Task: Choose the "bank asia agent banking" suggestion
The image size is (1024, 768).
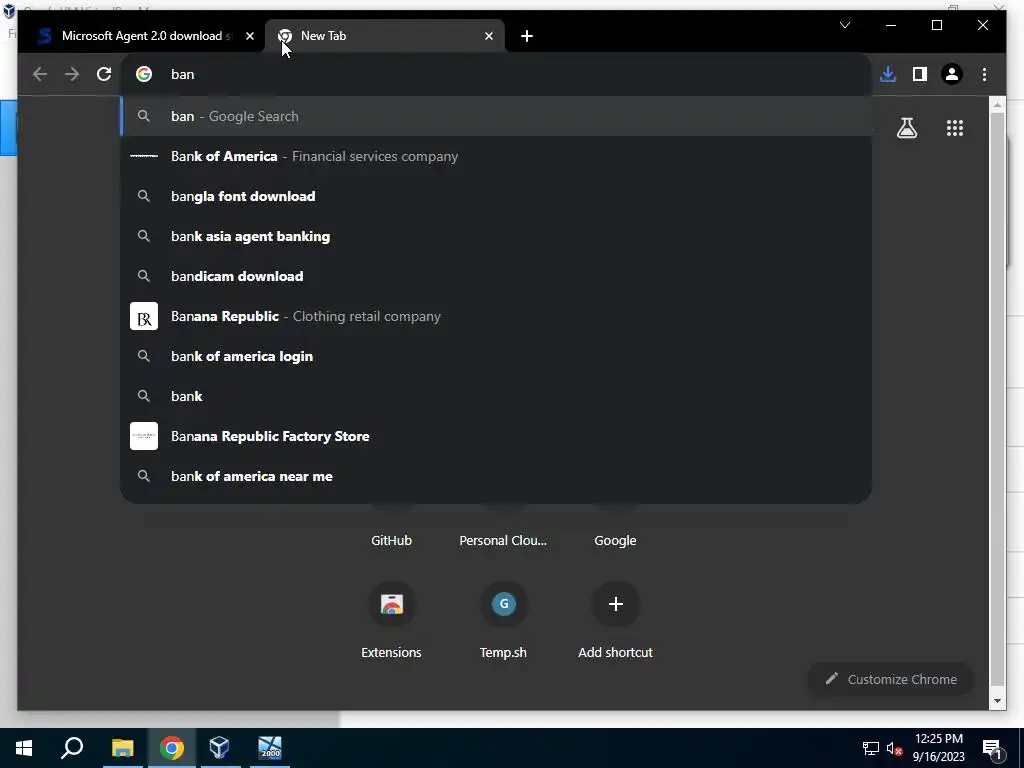Action: point(496,236)
